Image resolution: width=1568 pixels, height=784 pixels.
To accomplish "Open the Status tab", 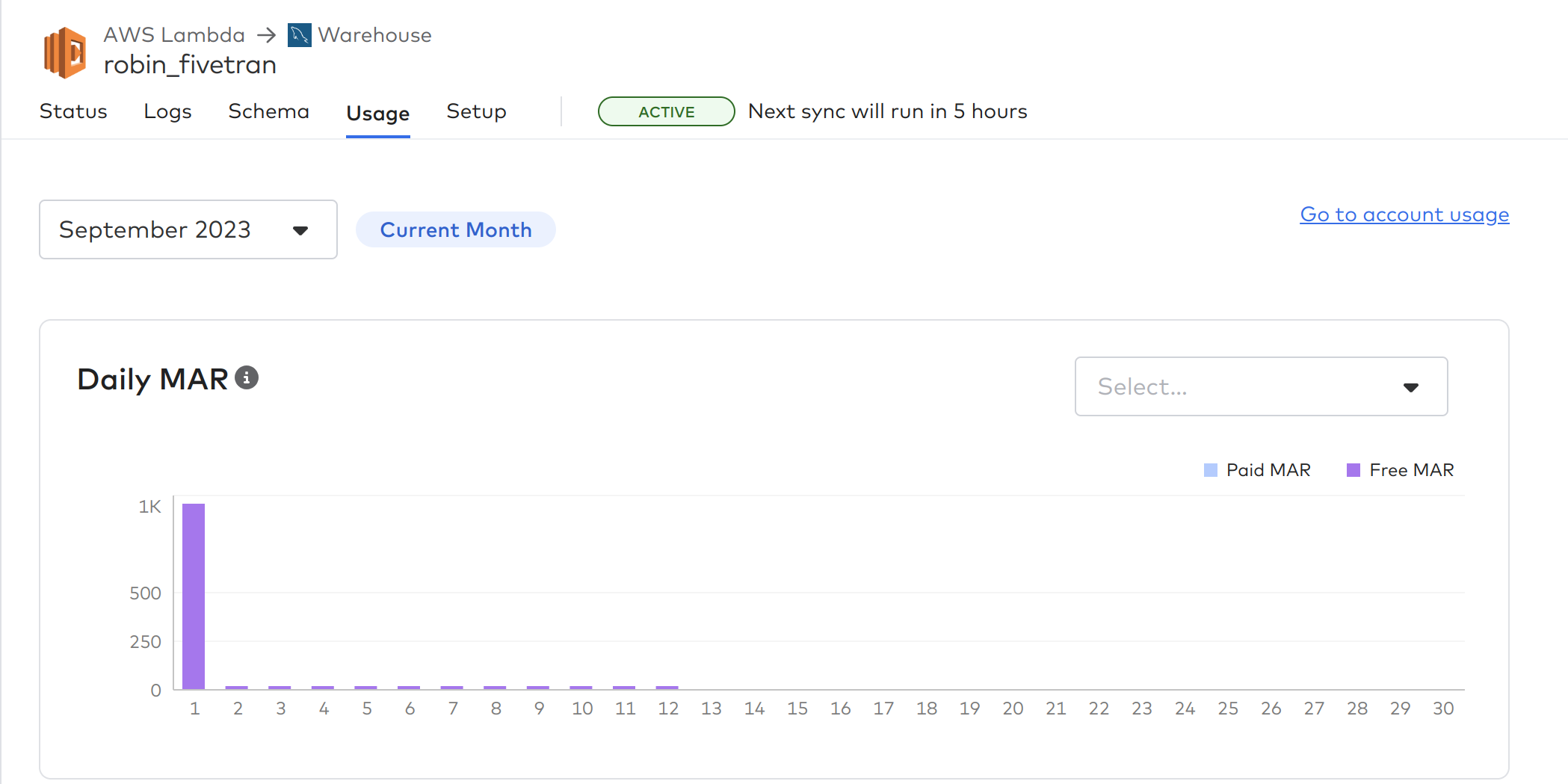I will click(x=73, y=111).
